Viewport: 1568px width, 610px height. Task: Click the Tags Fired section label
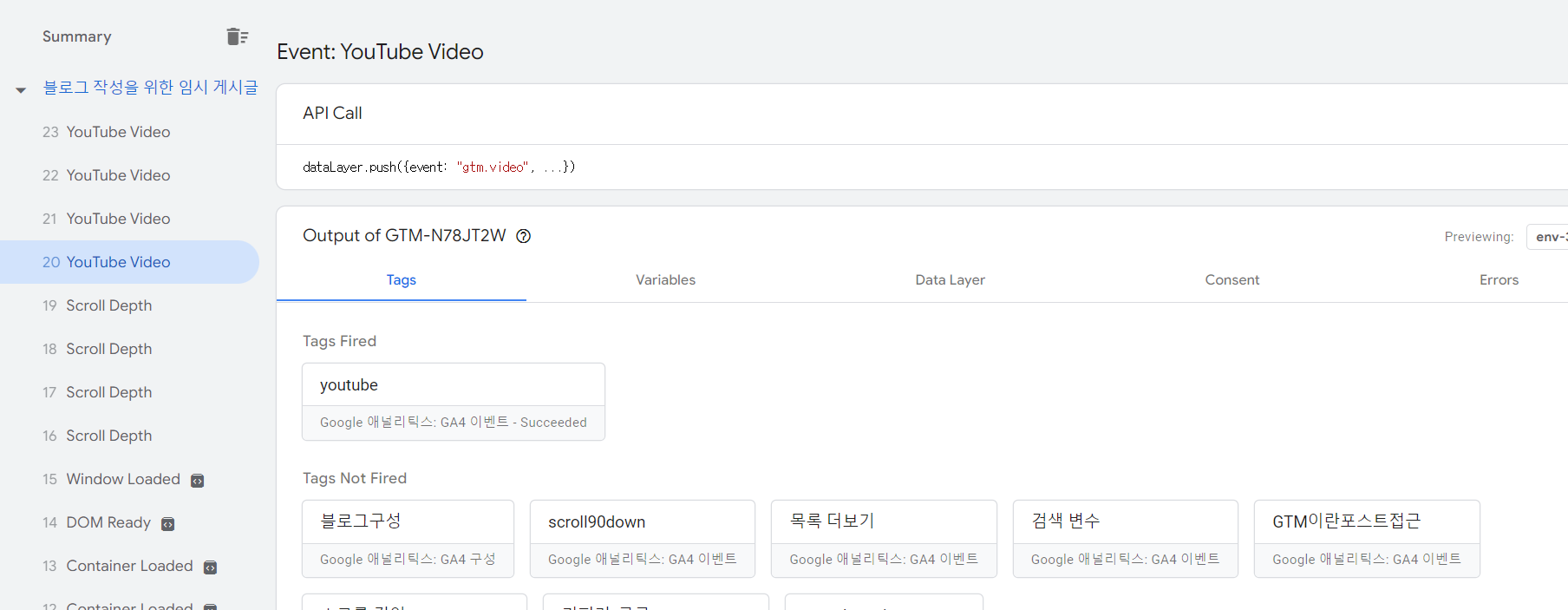pyautogui.click(x=339, y=341)
